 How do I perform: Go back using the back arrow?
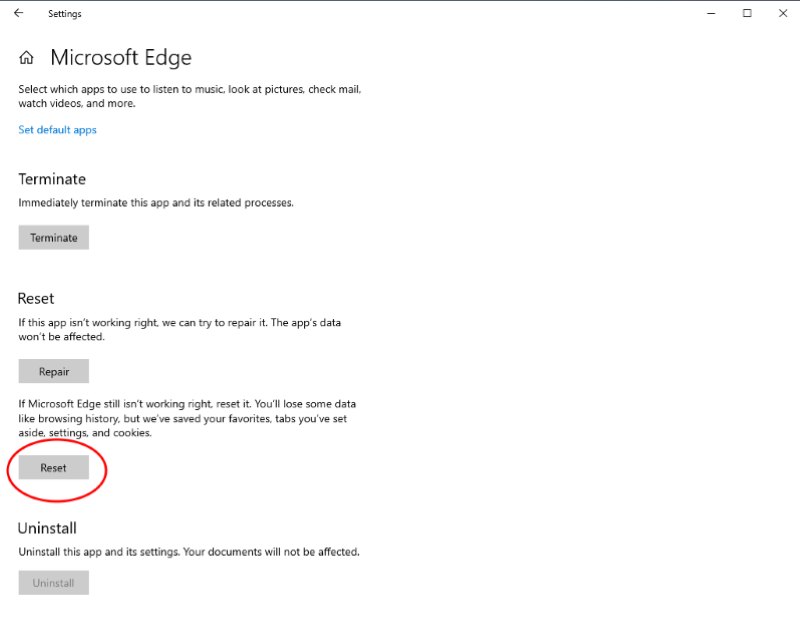19,13
